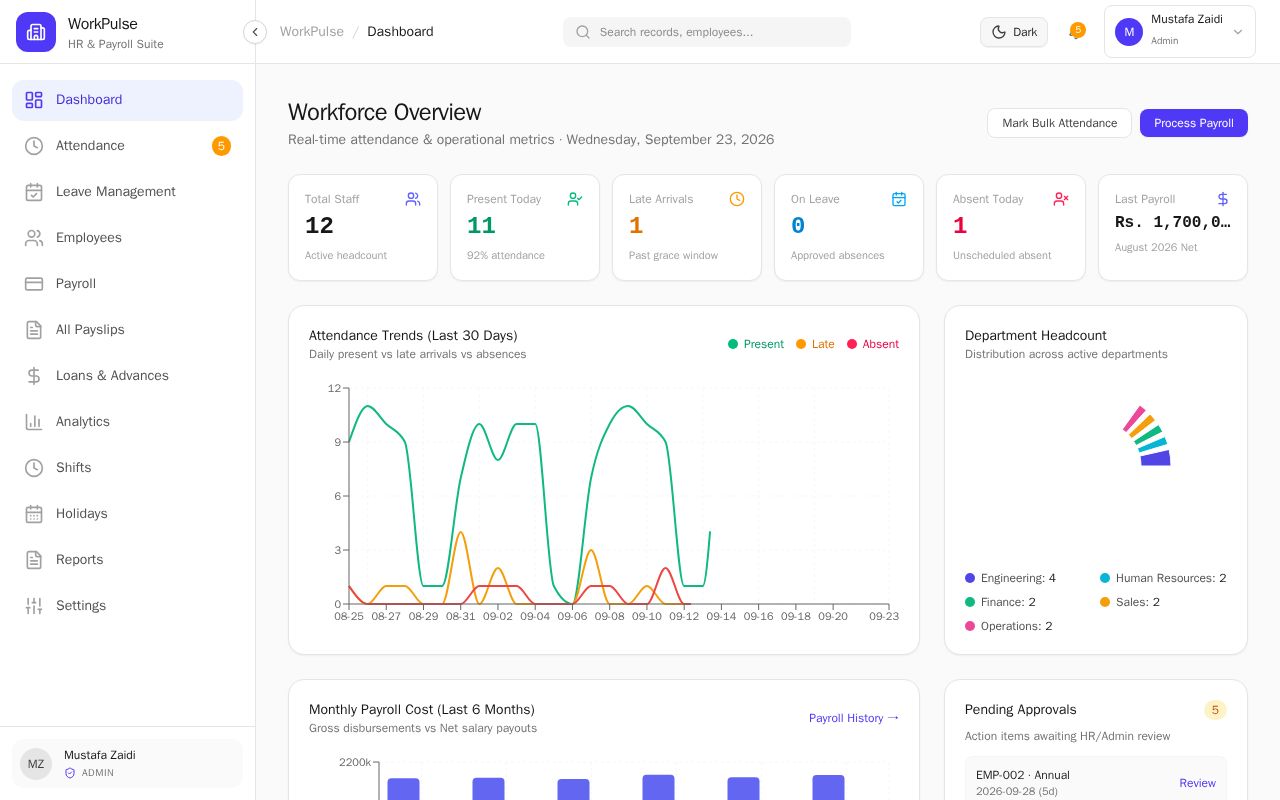Click the Process Payroll button
This screenshot has width=1280, height=800.
[1194, 123]
